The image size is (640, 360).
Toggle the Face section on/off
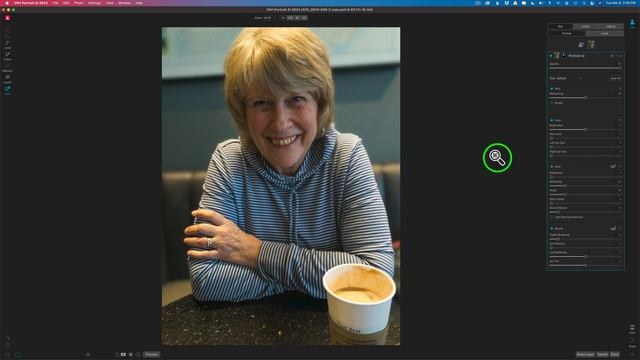(x=552, y=120)
